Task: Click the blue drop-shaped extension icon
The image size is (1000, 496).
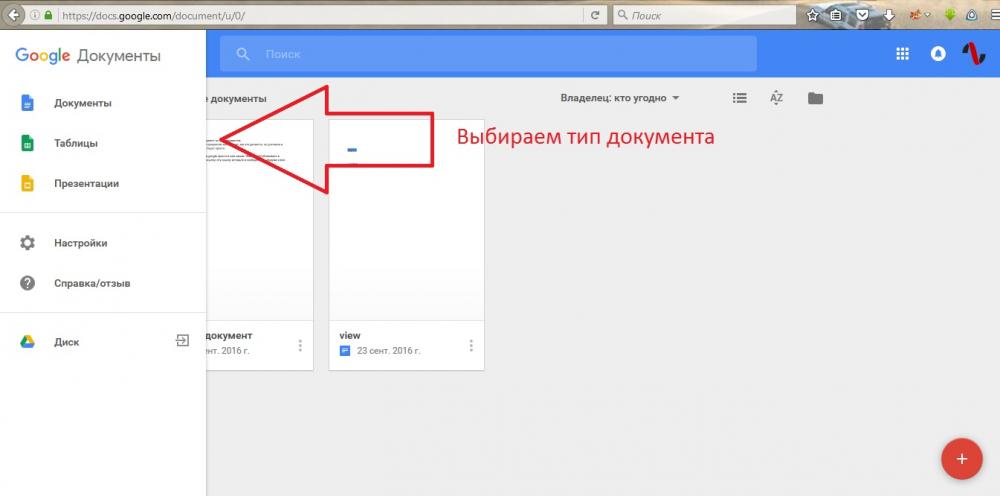Action: [x=972, y=15]
